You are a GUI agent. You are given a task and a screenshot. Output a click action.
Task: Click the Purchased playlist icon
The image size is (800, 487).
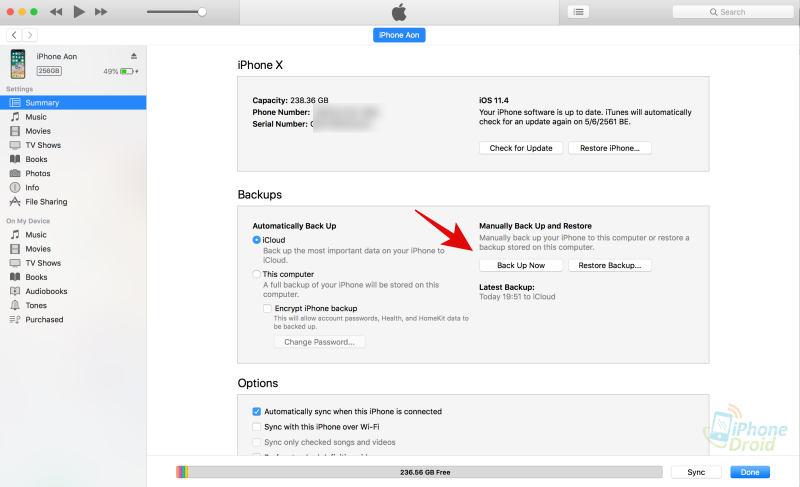click(x=15, y=320)
